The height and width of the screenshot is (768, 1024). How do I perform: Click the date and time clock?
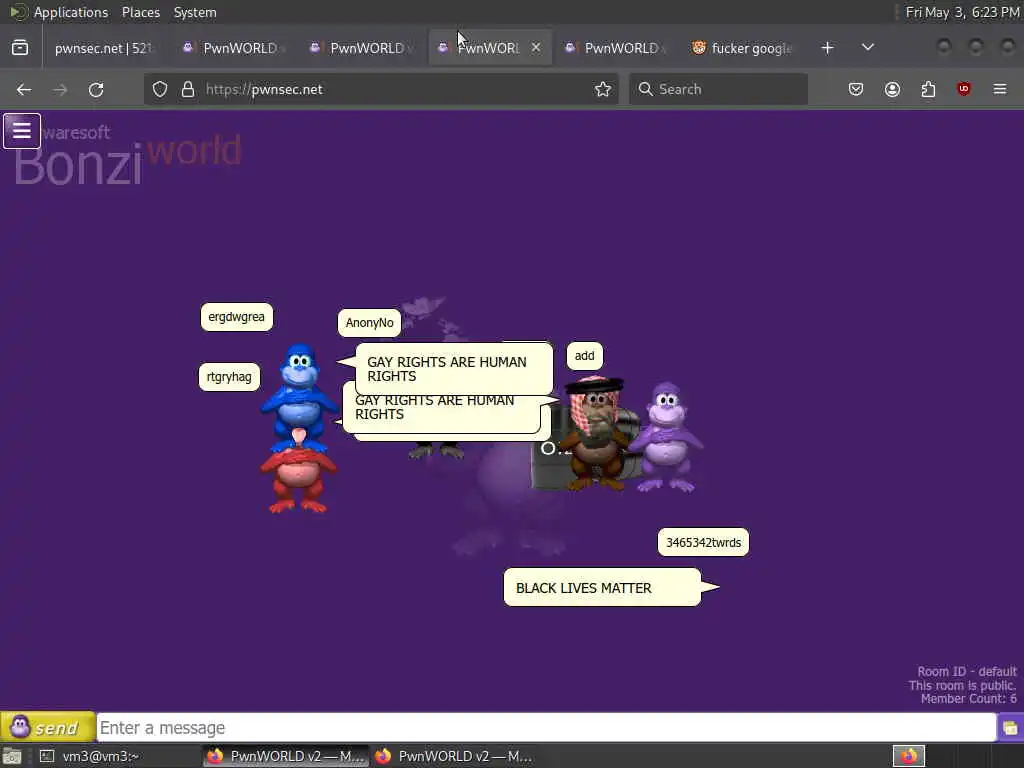963,12
